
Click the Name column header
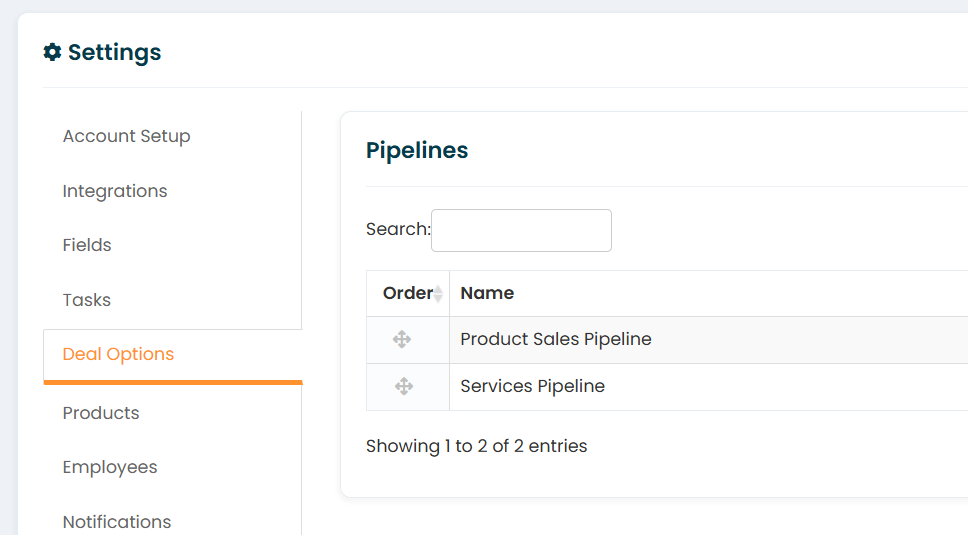tap(487, 293)
